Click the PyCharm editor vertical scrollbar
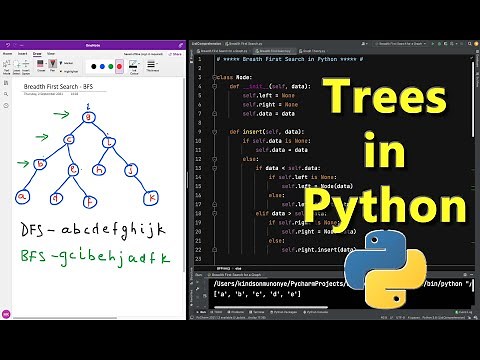480x360 pixels. click(473, 100)
